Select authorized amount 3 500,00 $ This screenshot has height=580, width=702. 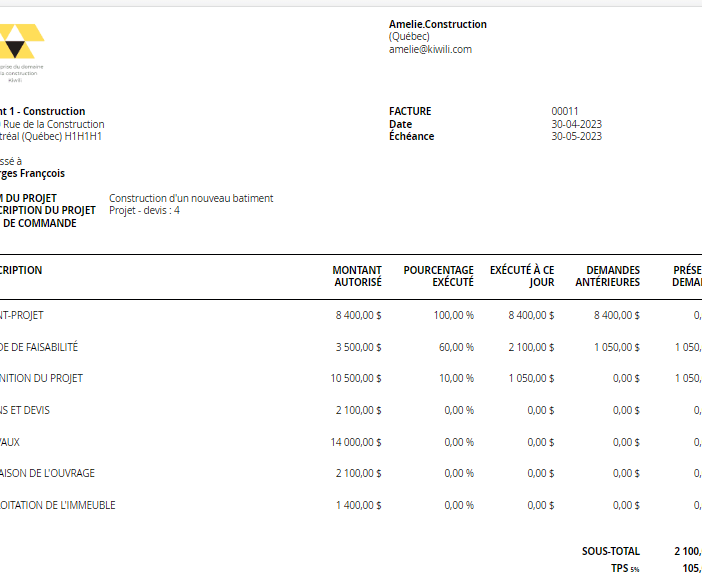(359, 347)
